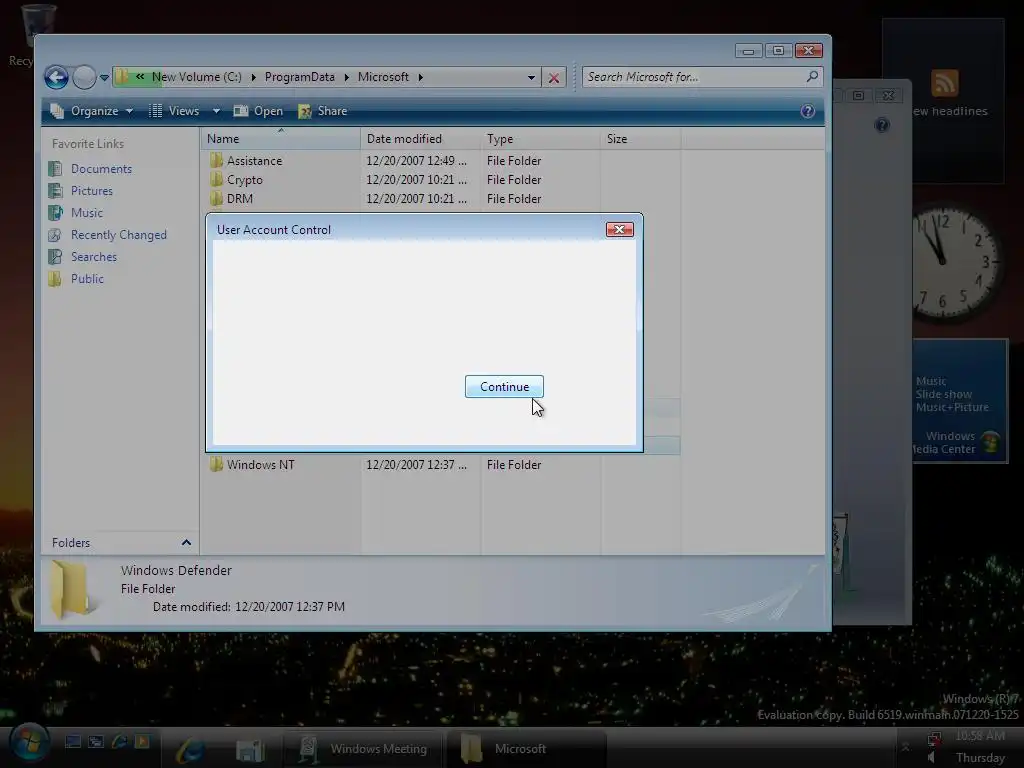Select the New Volume (C:) breadcrumb
This screenshot has height=768, width=1024.
click(x=197, y=77)
